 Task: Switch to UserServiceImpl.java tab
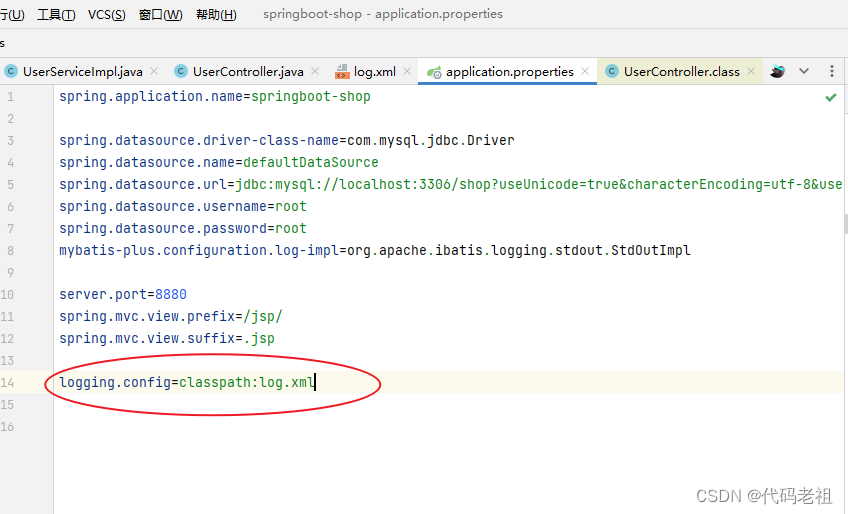pyautogui.click(x=82, y=71)
